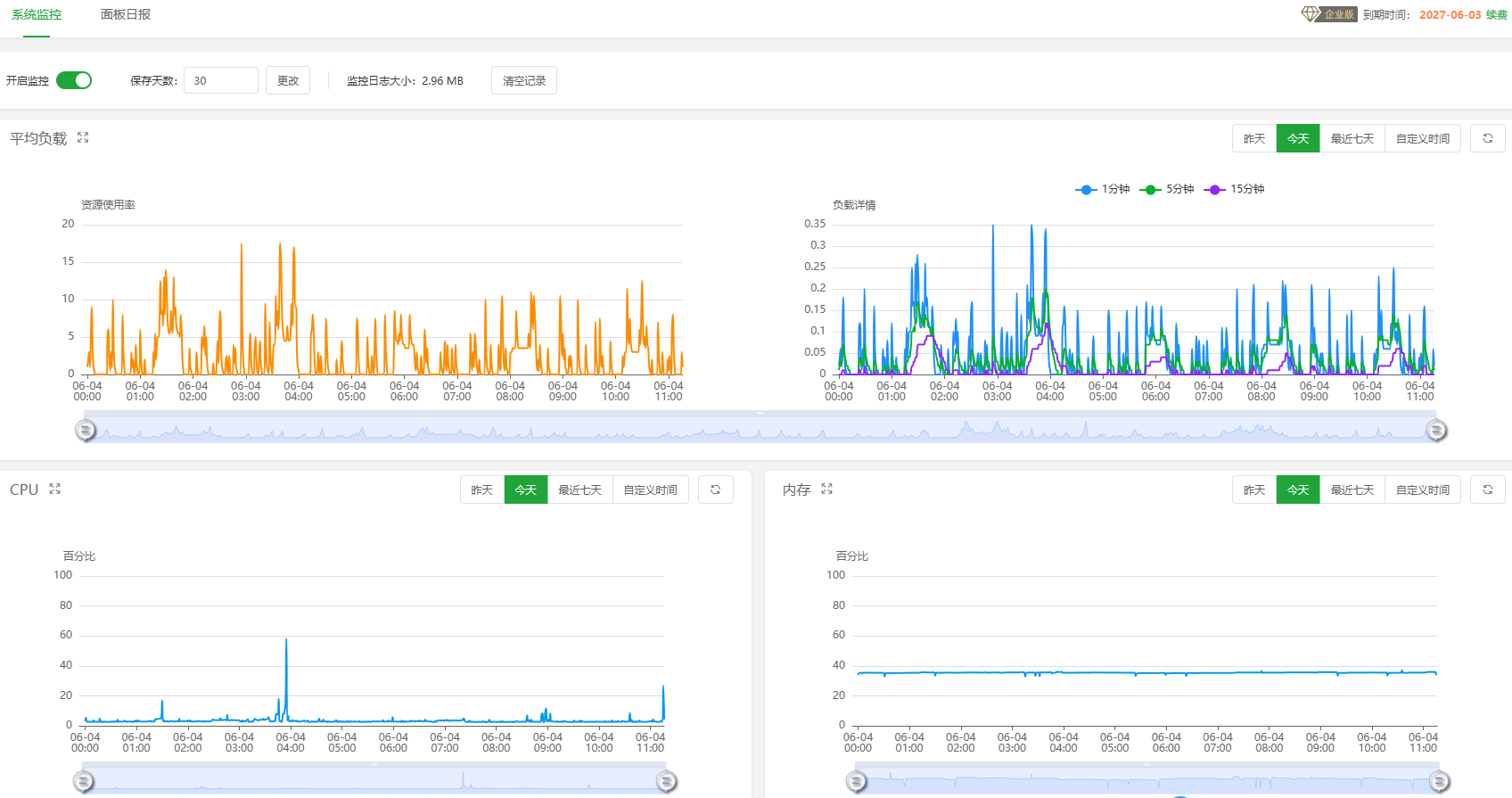Click right zoom handle of 内存 slider
The image size is (1512, 798).
point(1439,782)
